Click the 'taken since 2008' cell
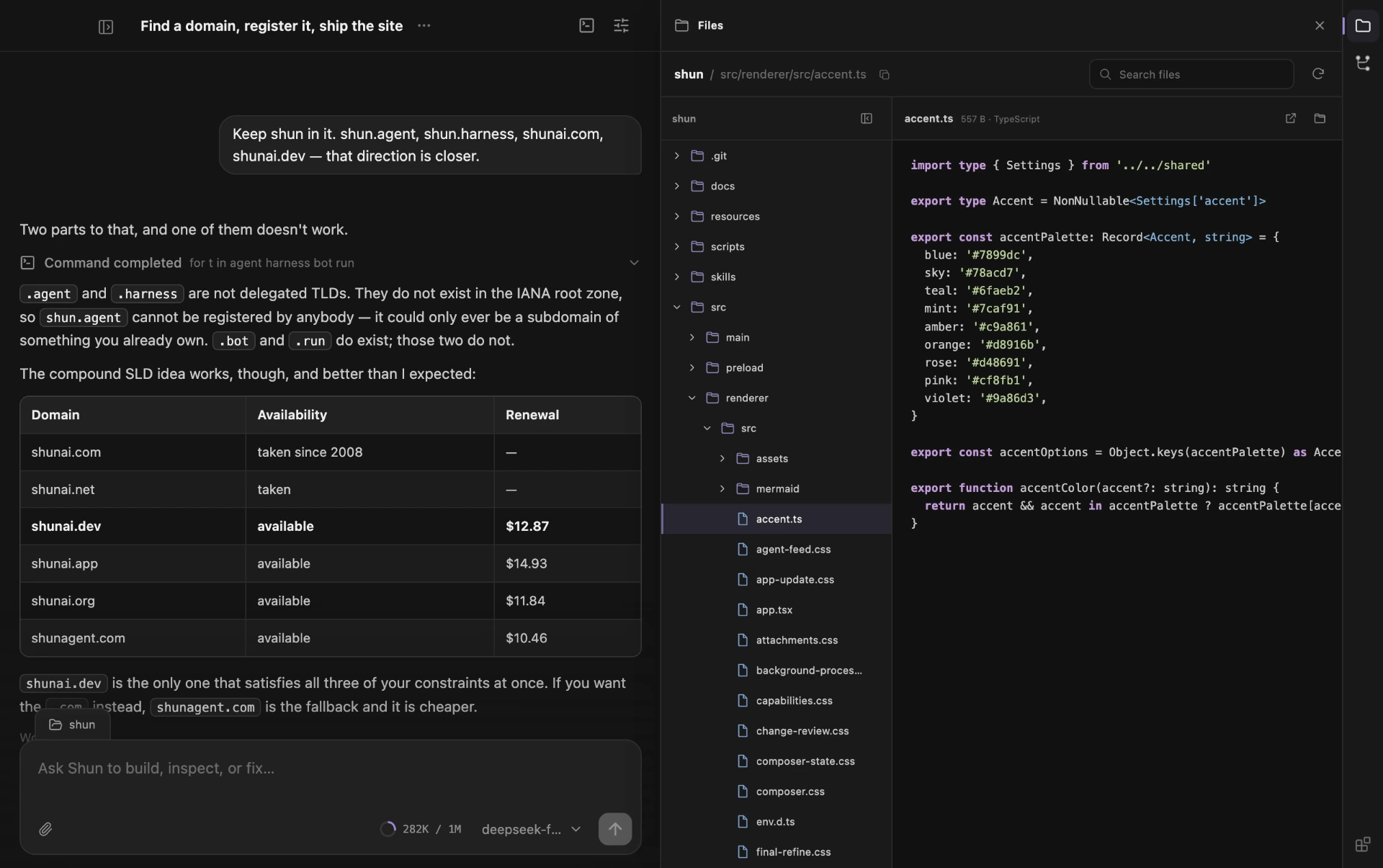1383x868 pixels. (370, 452)
